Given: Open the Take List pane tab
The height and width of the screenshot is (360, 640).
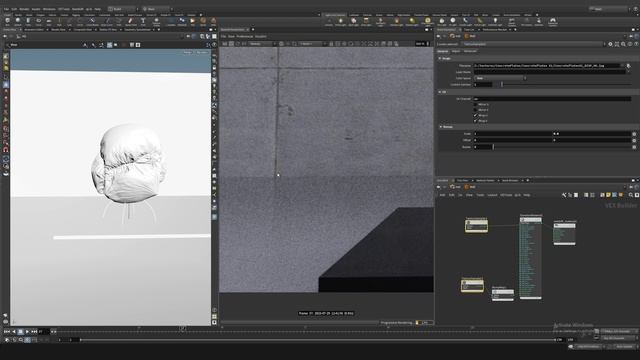Looking at the screenshot, I should (x=469, y=30).
